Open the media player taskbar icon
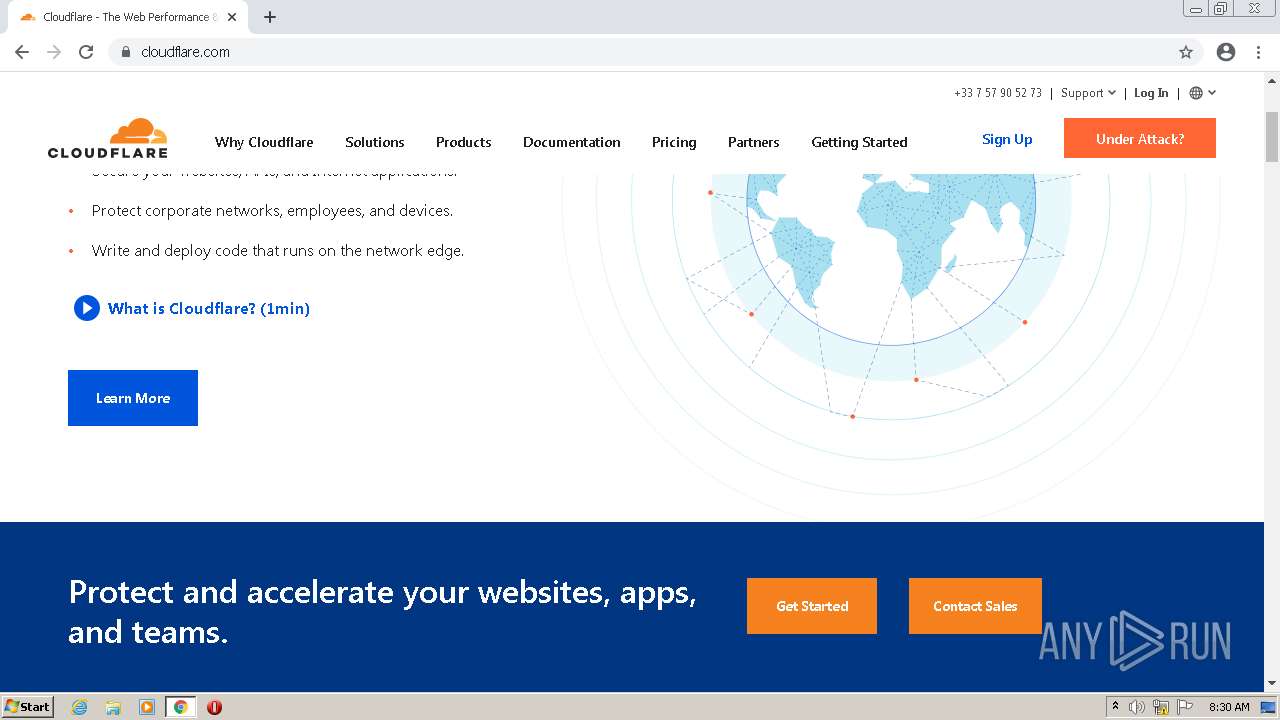 click(147, 707)
